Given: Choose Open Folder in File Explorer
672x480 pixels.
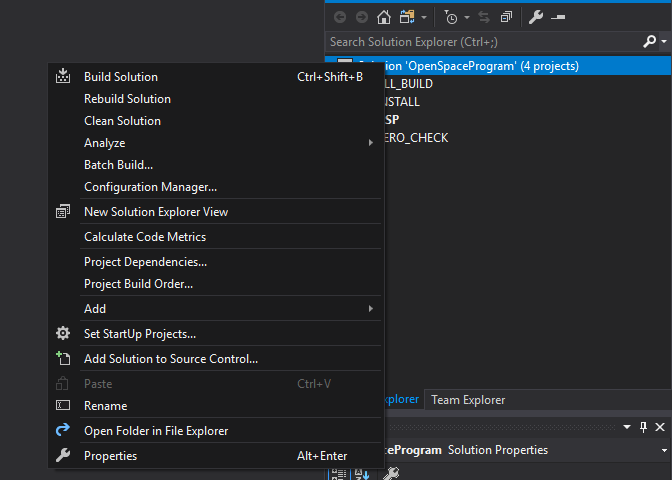Looking at the screenshot, I should point(216,431).
